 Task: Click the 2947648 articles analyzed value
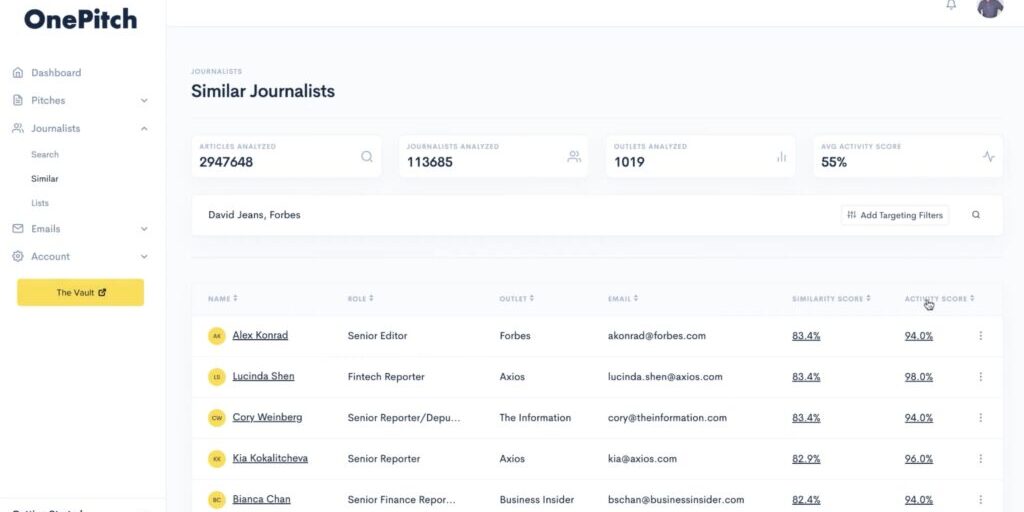point(226,162)
